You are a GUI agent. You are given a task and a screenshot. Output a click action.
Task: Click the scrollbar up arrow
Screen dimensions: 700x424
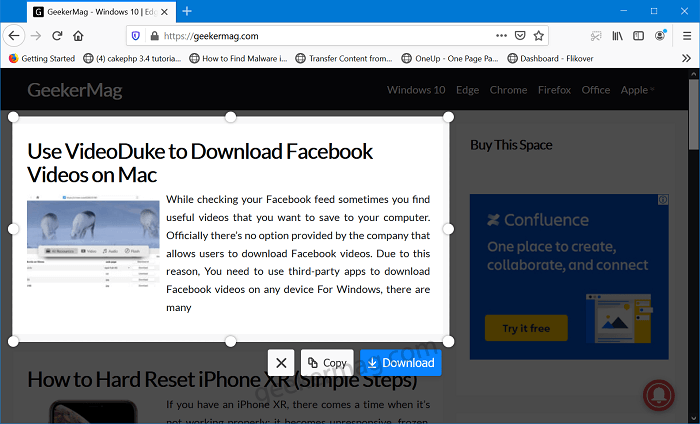tap(694, 73)
